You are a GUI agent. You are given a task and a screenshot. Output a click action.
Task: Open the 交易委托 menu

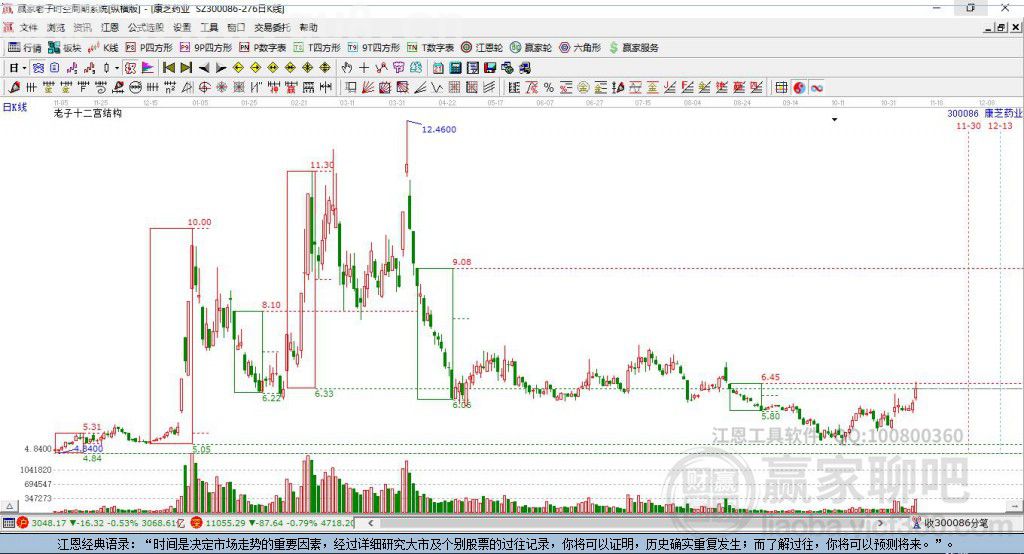click(x=272, y=27)
